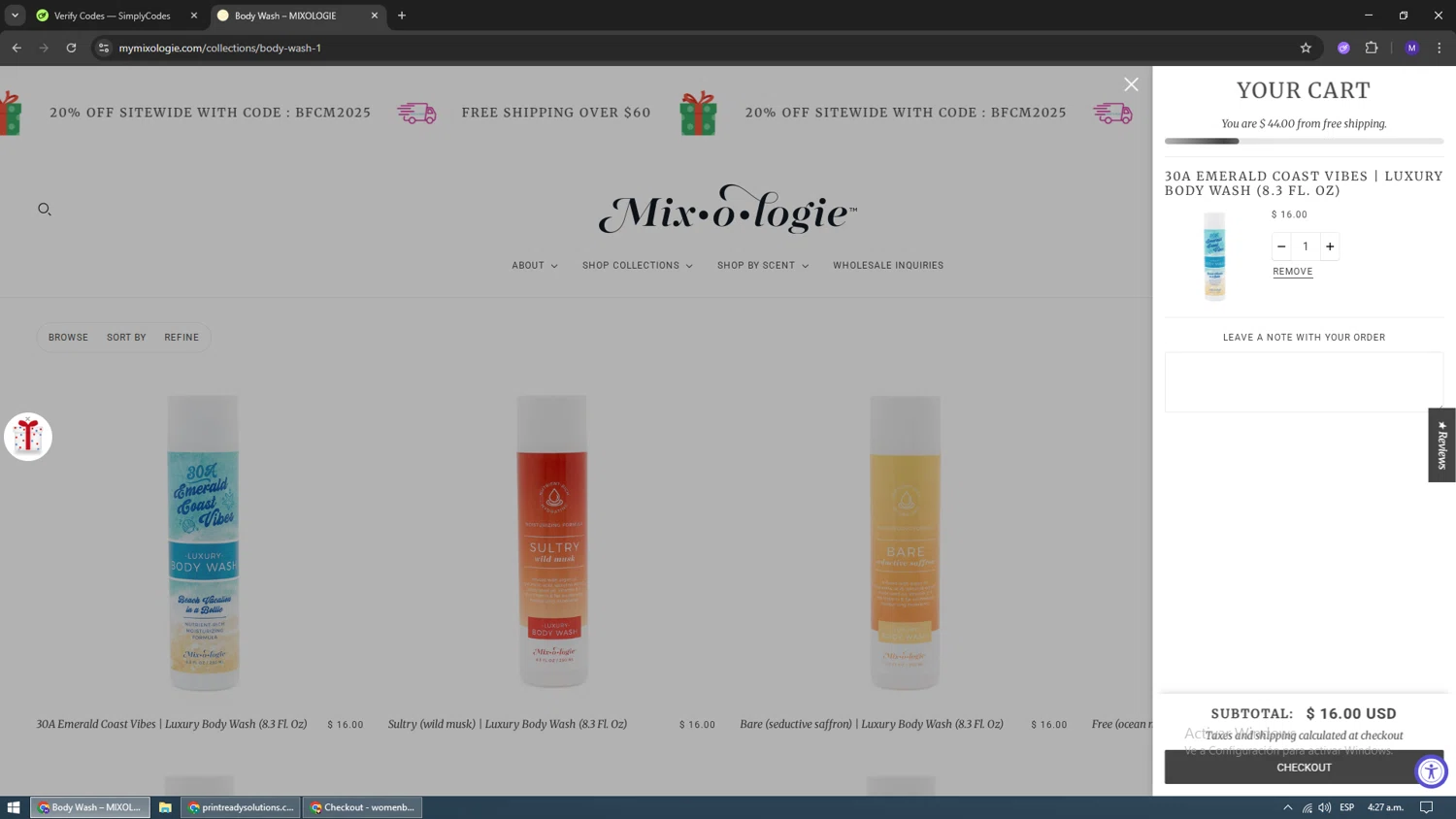Open Bare body wash title link

click(x=872, y=724)
